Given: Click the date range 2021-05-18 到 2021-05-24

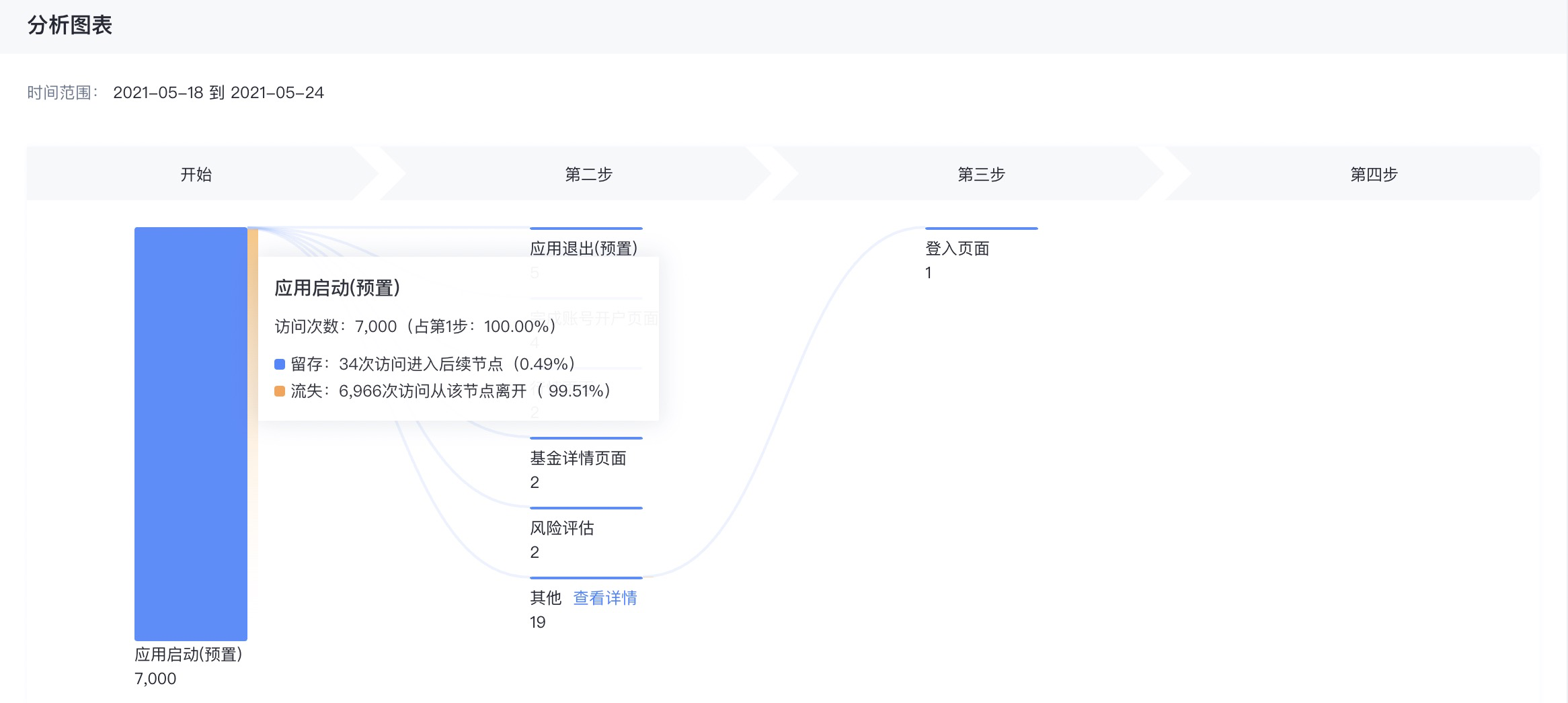Looking at the screenshot, I should tap(219, 93).
